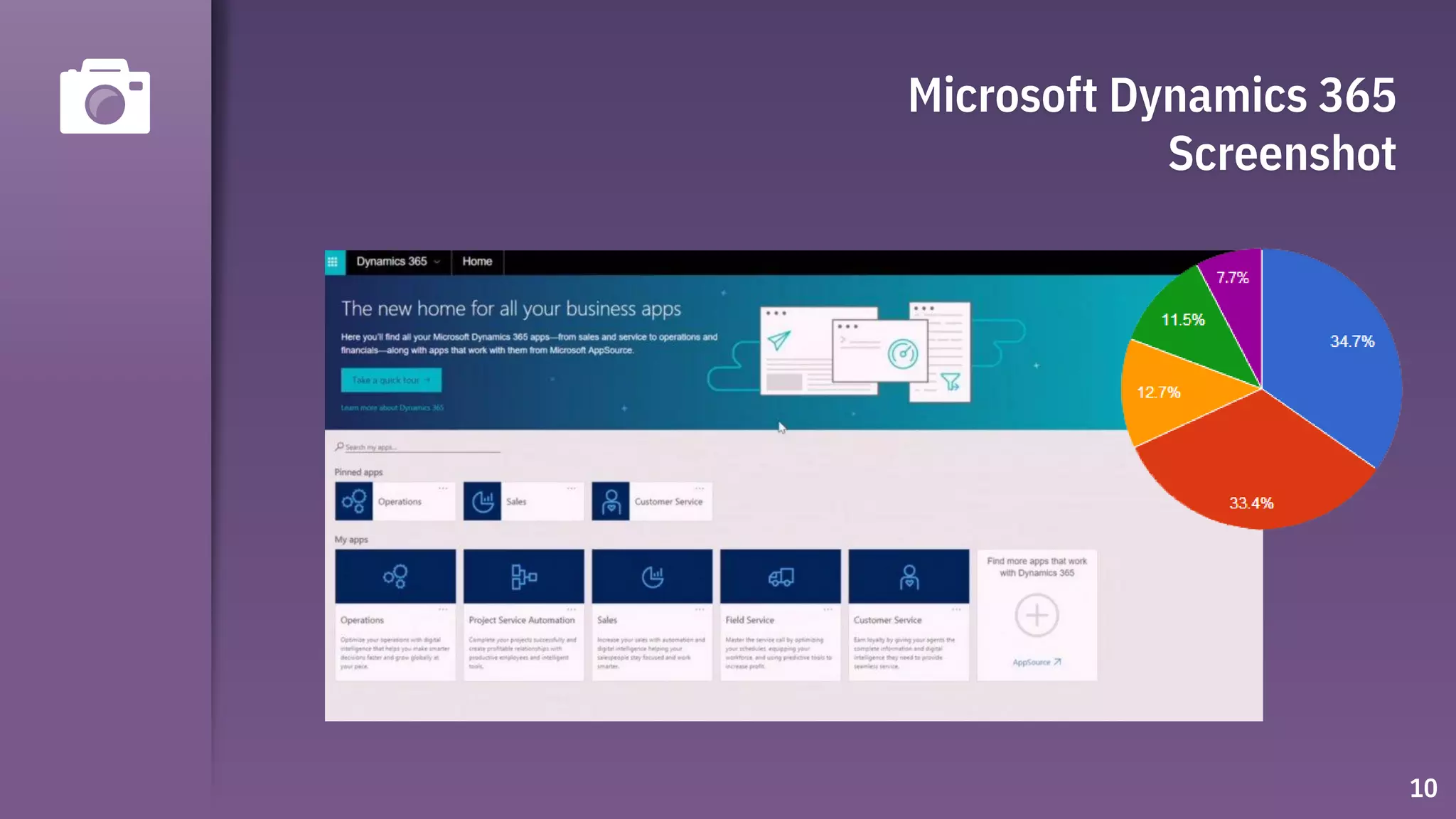This screenshot has width=1456, height=819.
Task: Click the Pinned apps heading
Action: (x=358, y=472)
